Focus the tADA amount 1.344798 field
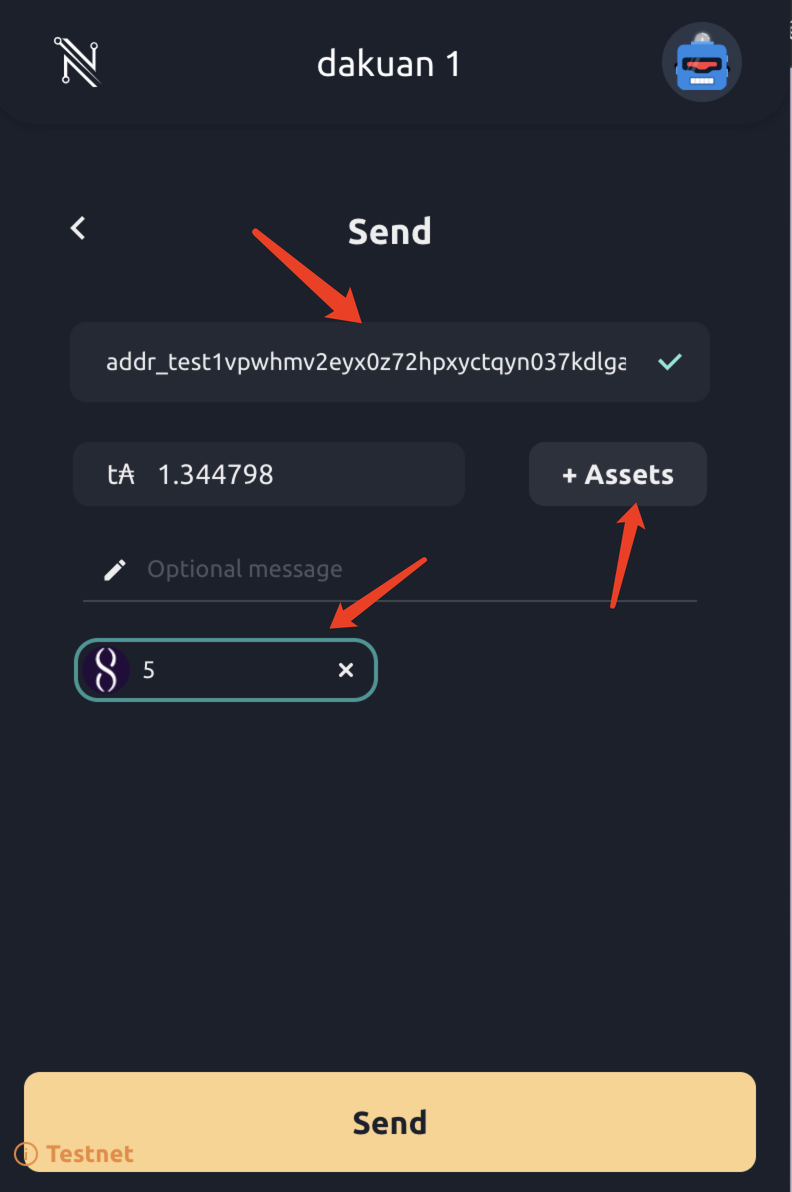The height and width of the screenshot is (1192, 792). coord(300,474)
